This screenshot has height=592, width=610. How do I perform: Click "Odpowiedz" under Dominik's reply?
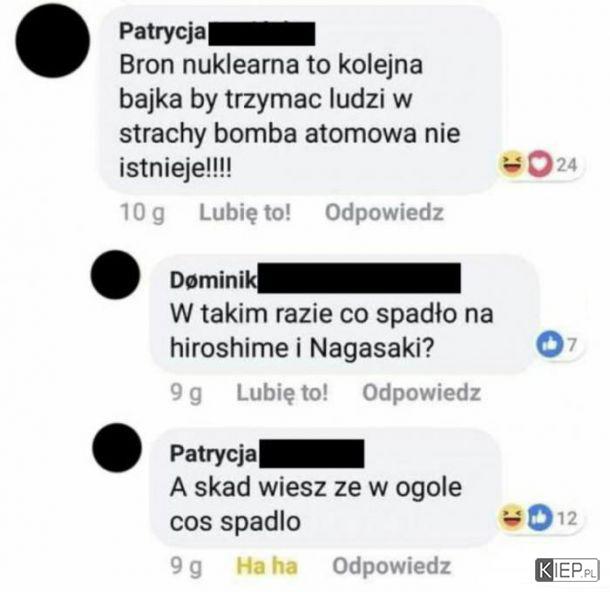[422, 392]
